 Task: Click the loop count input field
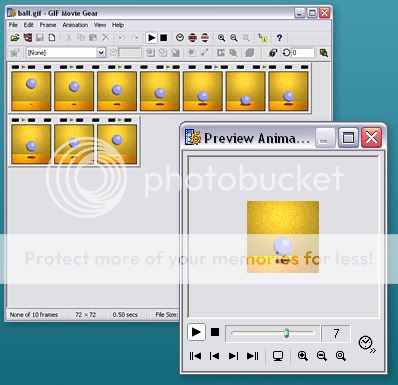pyautogui.click(x=303, y=53)
